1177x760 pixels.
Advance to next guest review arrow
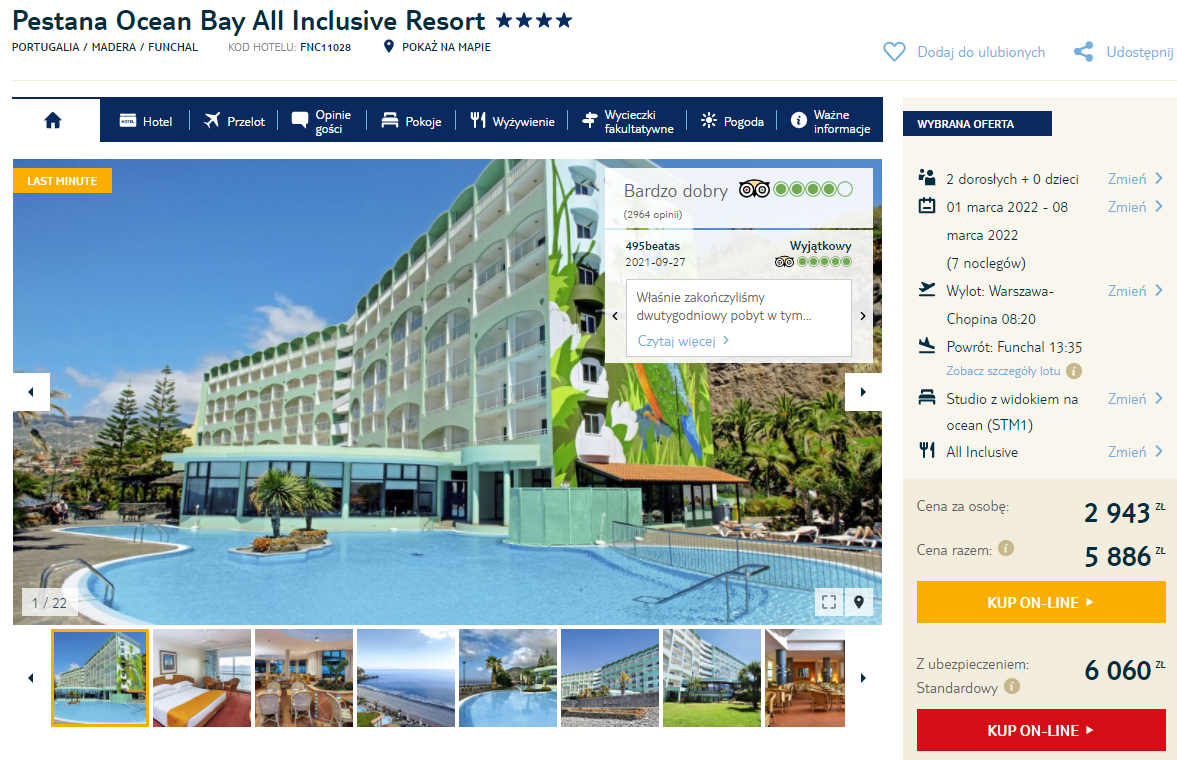pos(862,316)
